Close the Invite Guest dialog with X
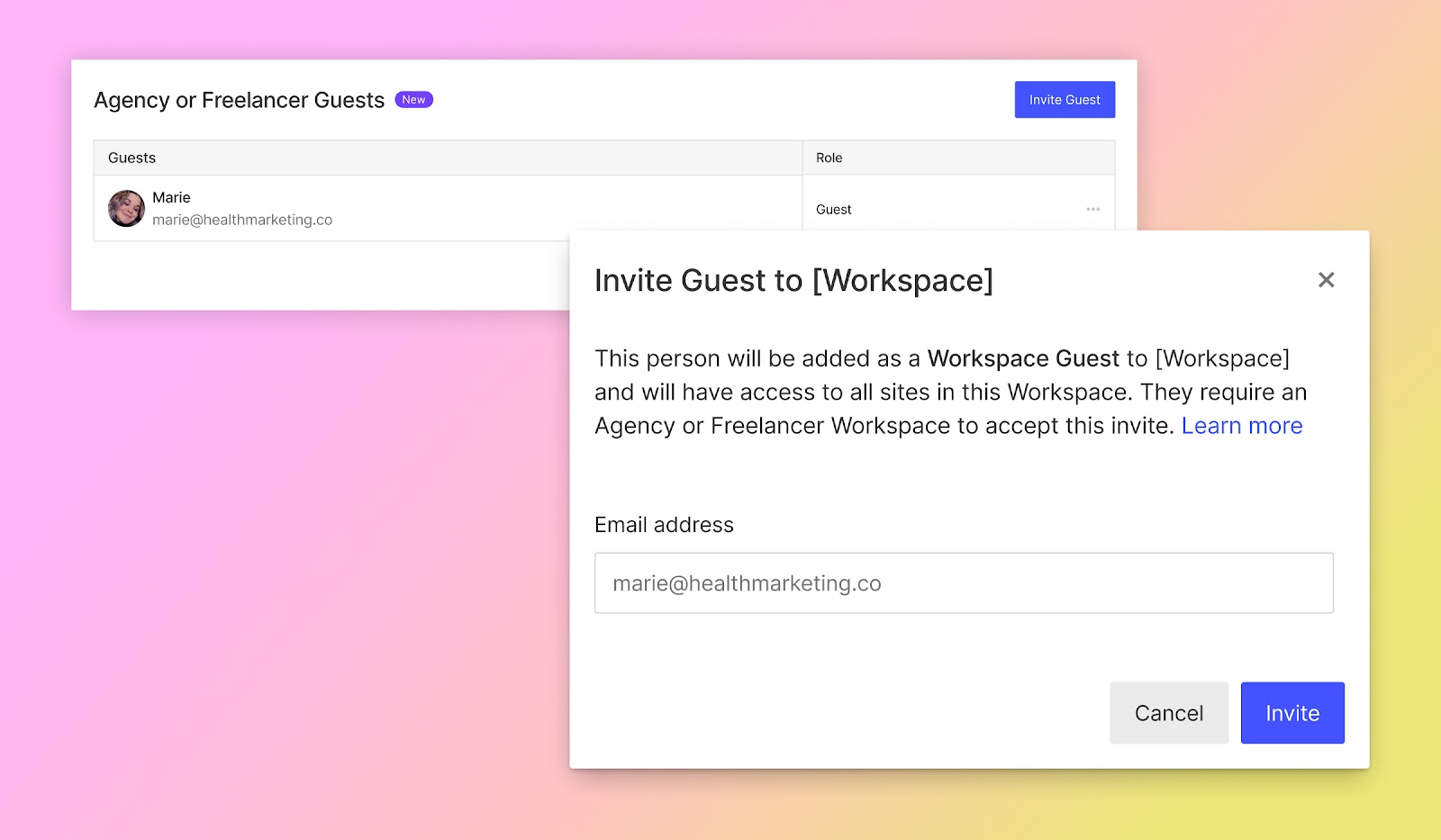This screenshot has height=840, width=1441. (x=1326, y=280)
